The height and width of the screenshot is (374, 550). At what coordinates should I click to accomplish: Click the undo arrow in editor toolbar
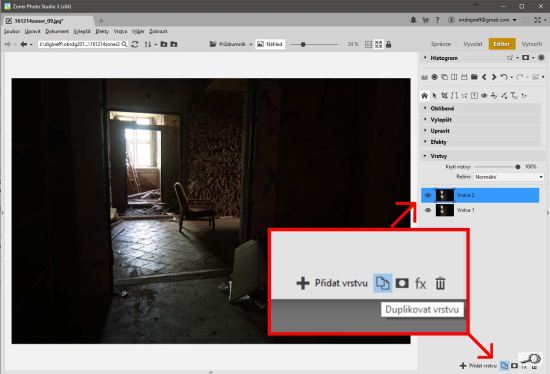[504, 77]
